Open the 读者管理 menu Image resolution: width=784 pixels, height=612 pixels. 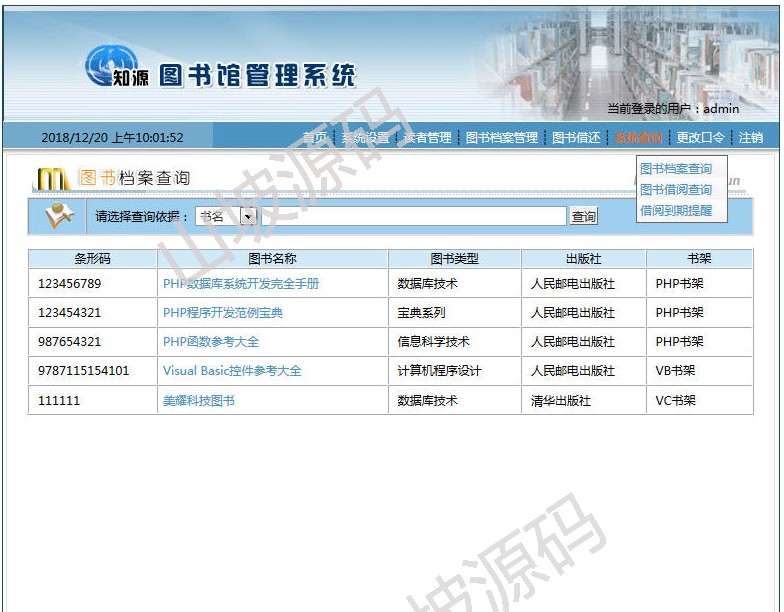tap(427, 138)
